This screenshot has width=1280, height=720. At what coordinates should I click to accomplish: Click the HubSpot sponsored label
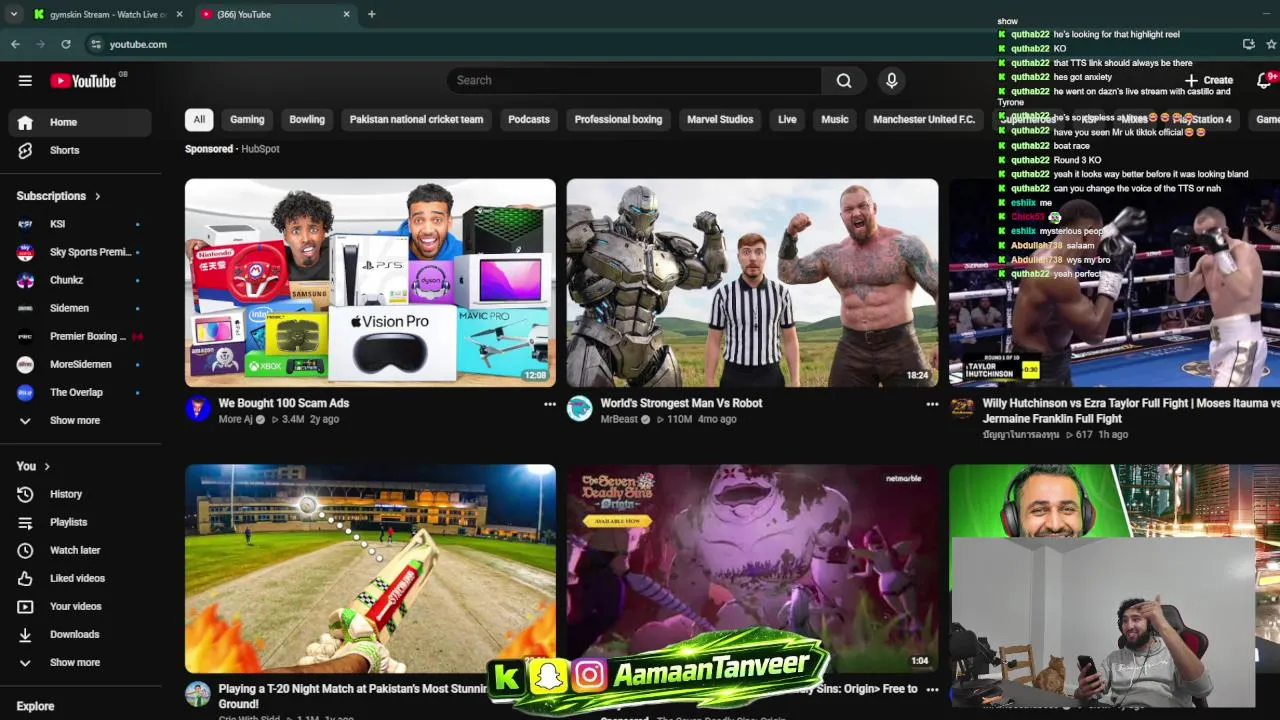(x=260, y=149)
